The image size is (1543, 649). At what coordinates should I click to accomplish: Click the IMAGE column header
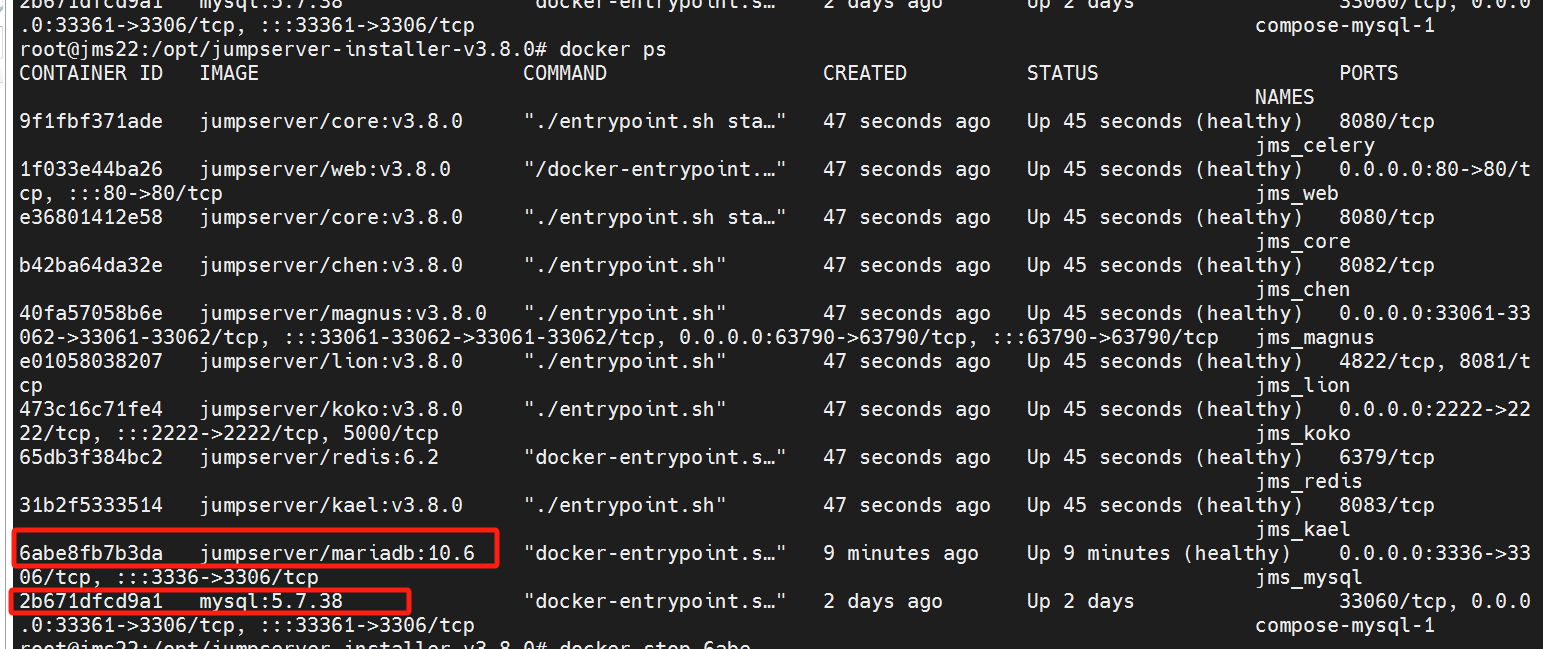(x=229, y=73)
